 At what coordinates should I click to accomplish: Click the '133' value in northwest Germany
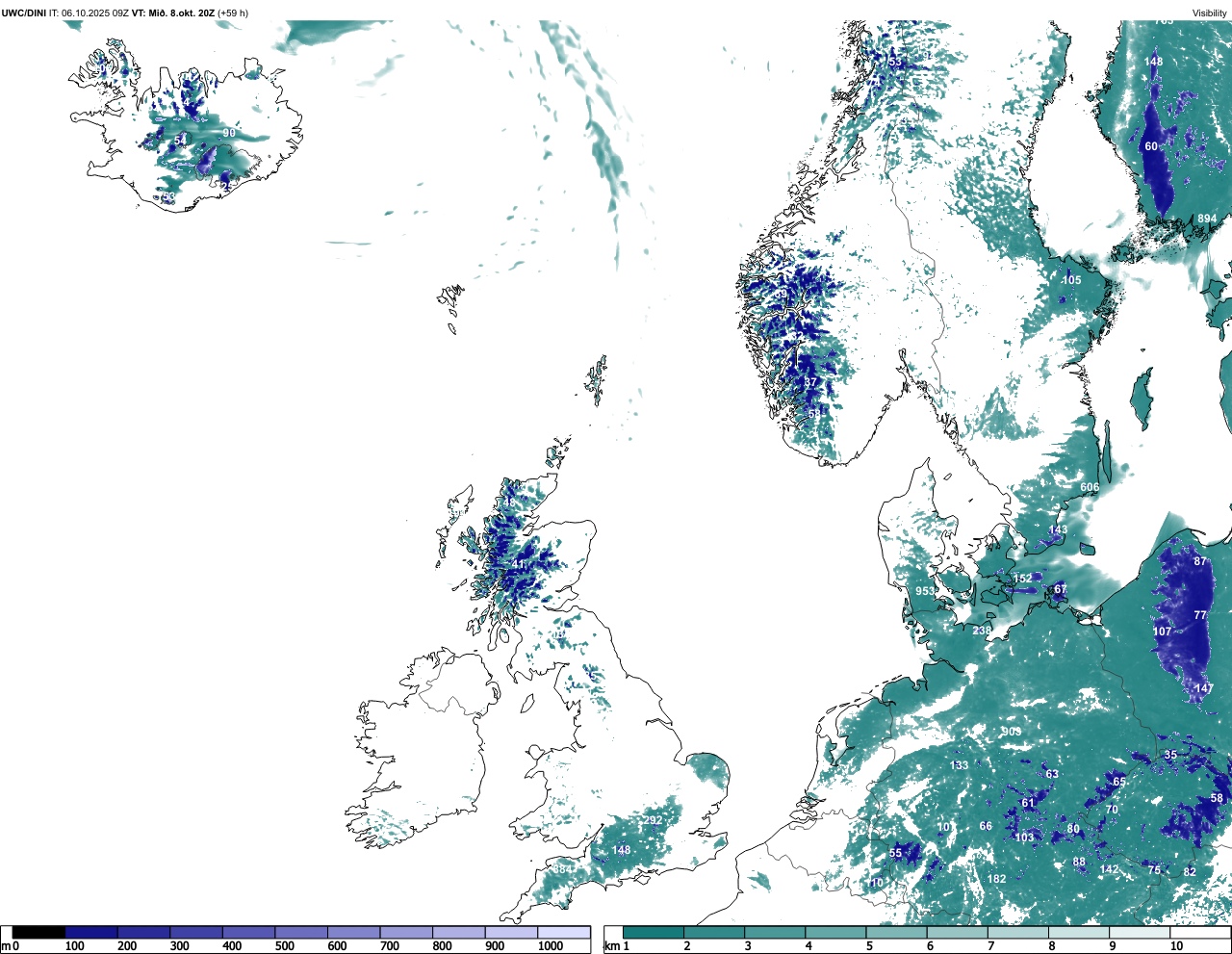(960, 765)
